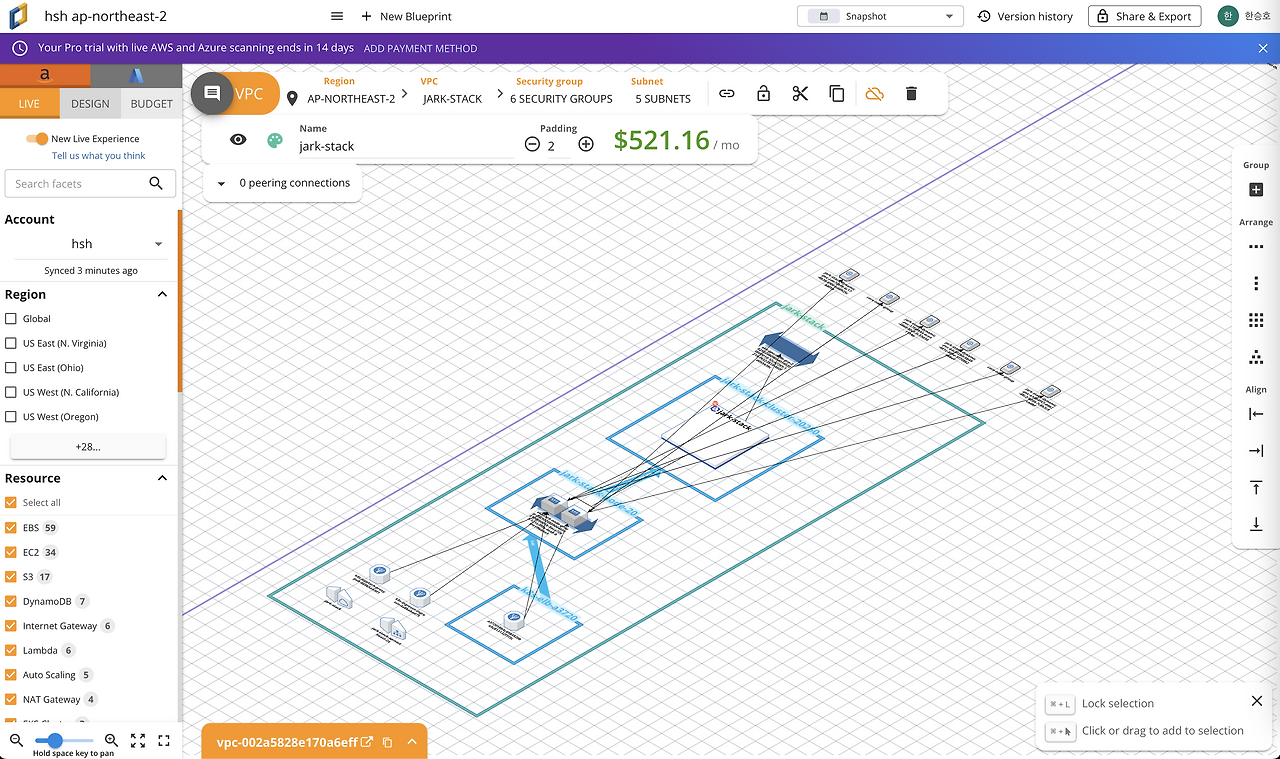The image size is (1280, 759).
Task: Arrange selection in a vertical column
Action: [1256, 284]
